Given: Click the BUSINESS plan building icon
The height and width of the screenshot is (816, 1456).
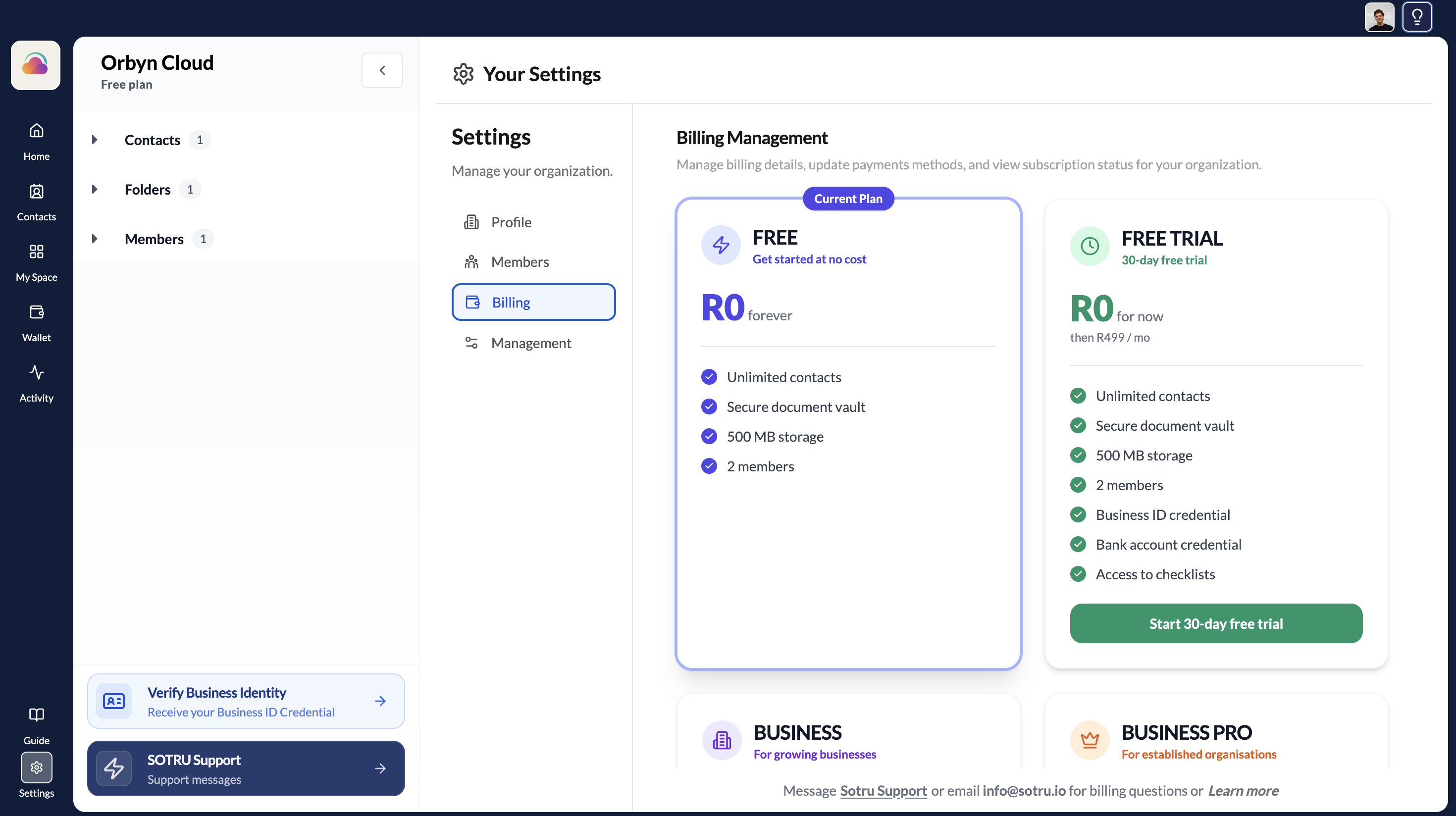Looking at the screenshot, I should (721, 740).
